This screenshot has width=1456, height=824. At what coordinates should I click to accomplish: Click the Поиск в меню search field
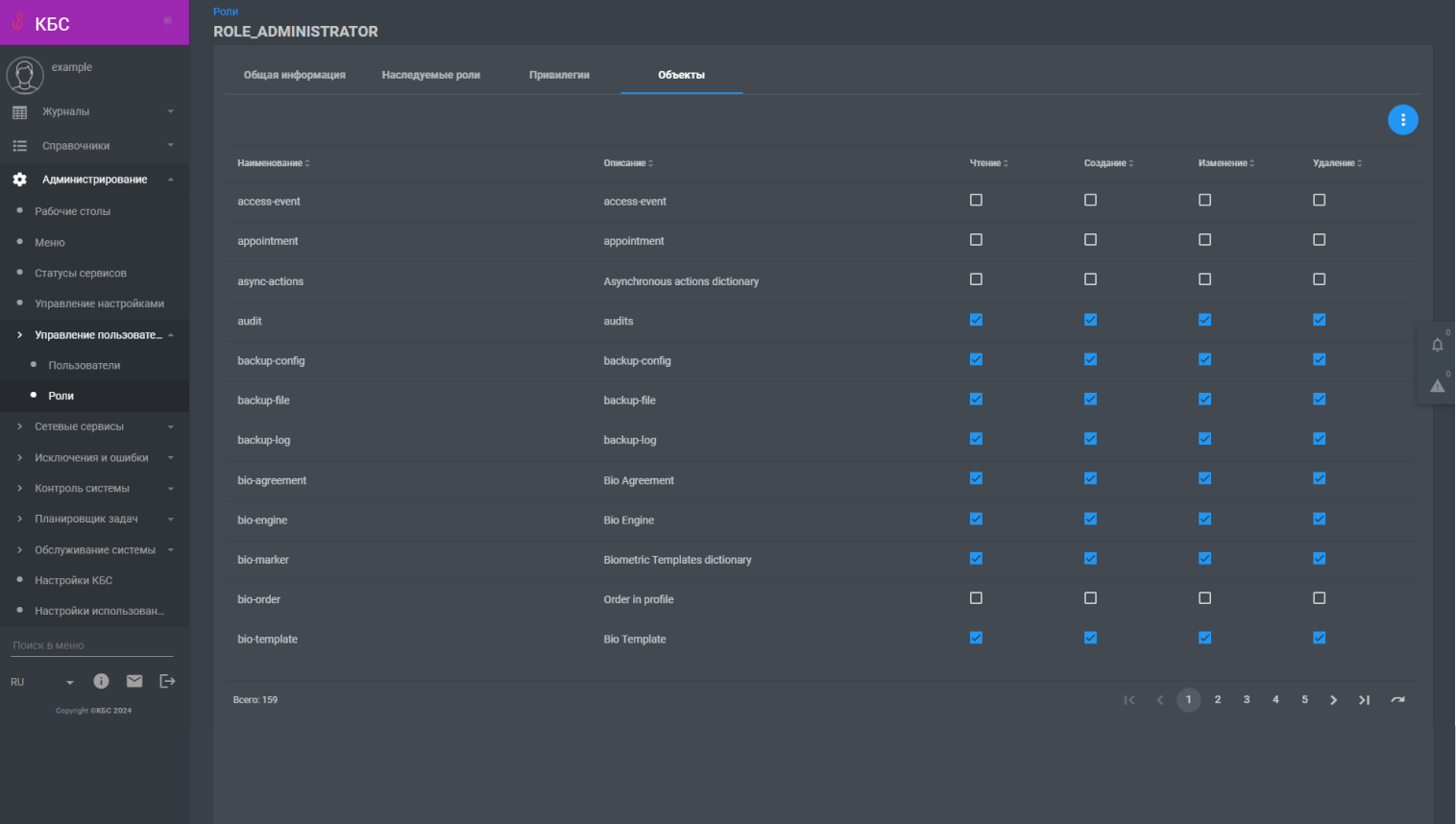pyautogui.click(x=92, y=645)
